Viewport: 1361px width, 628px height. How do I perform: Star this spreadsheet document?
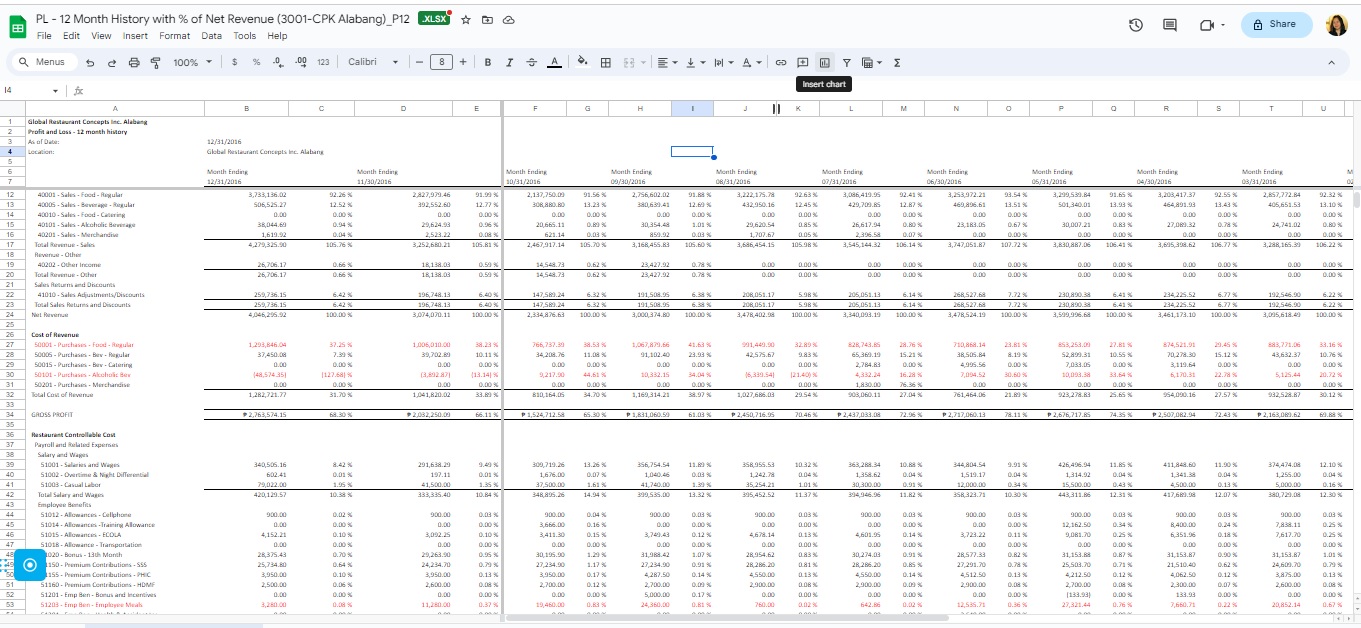[x=466, y=20]
